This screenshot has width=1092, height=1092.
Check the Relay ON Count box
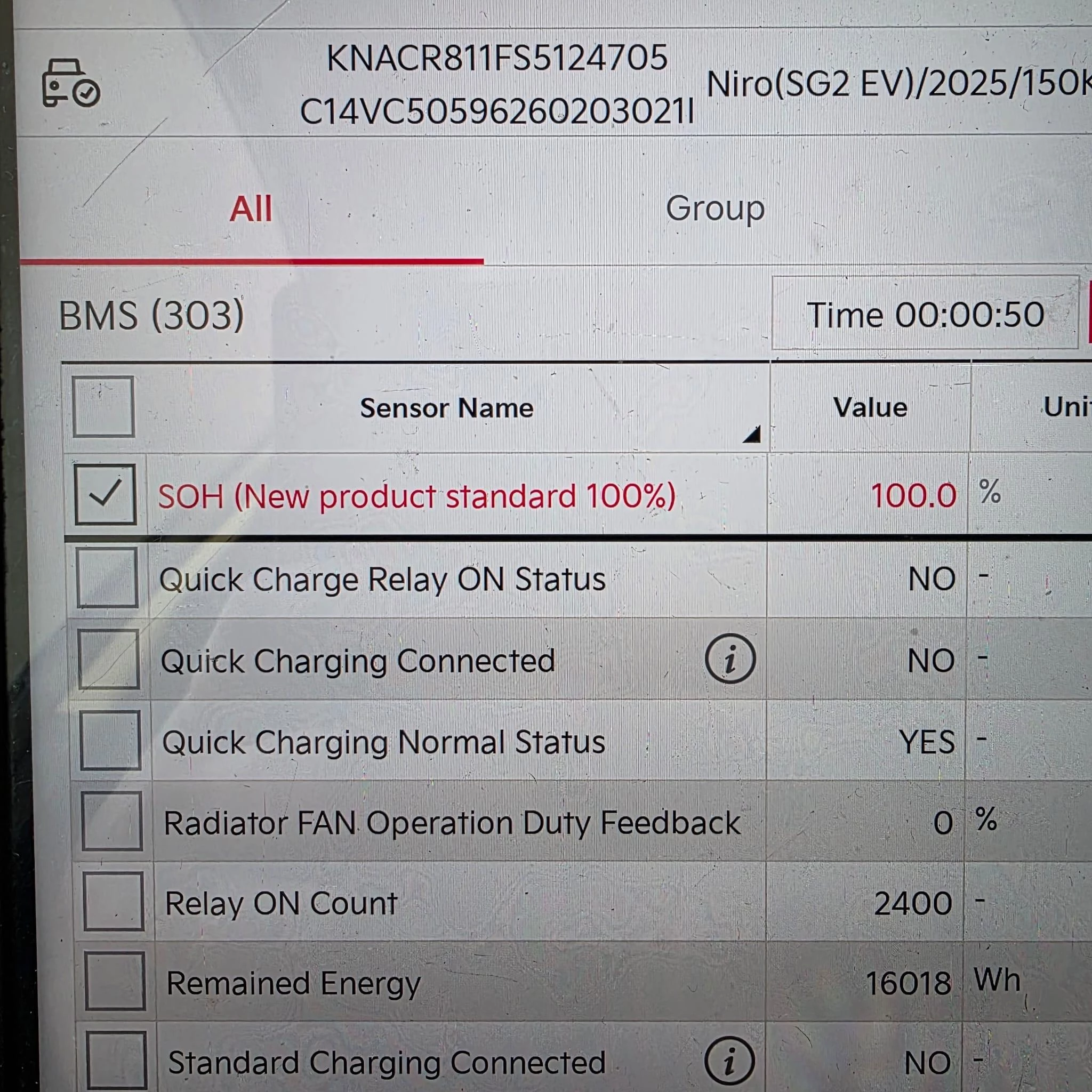(114, 902)
